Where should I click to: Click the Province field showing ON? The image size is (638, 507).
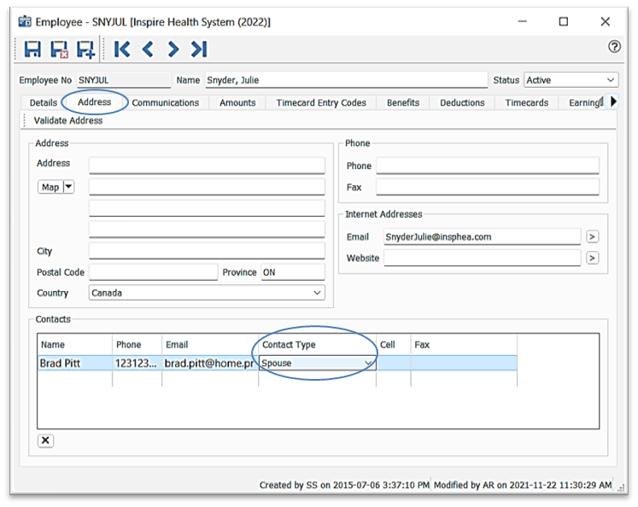click(293, 272)
